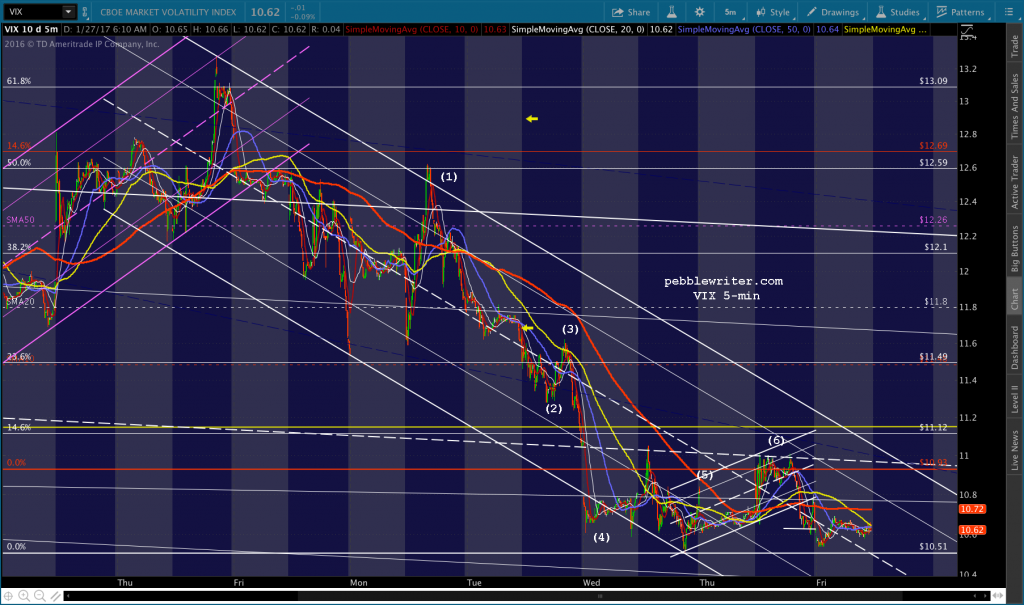Screen dimensions: 1024x605
Task: Click the (1) wave label
Action: coord(449,176)
